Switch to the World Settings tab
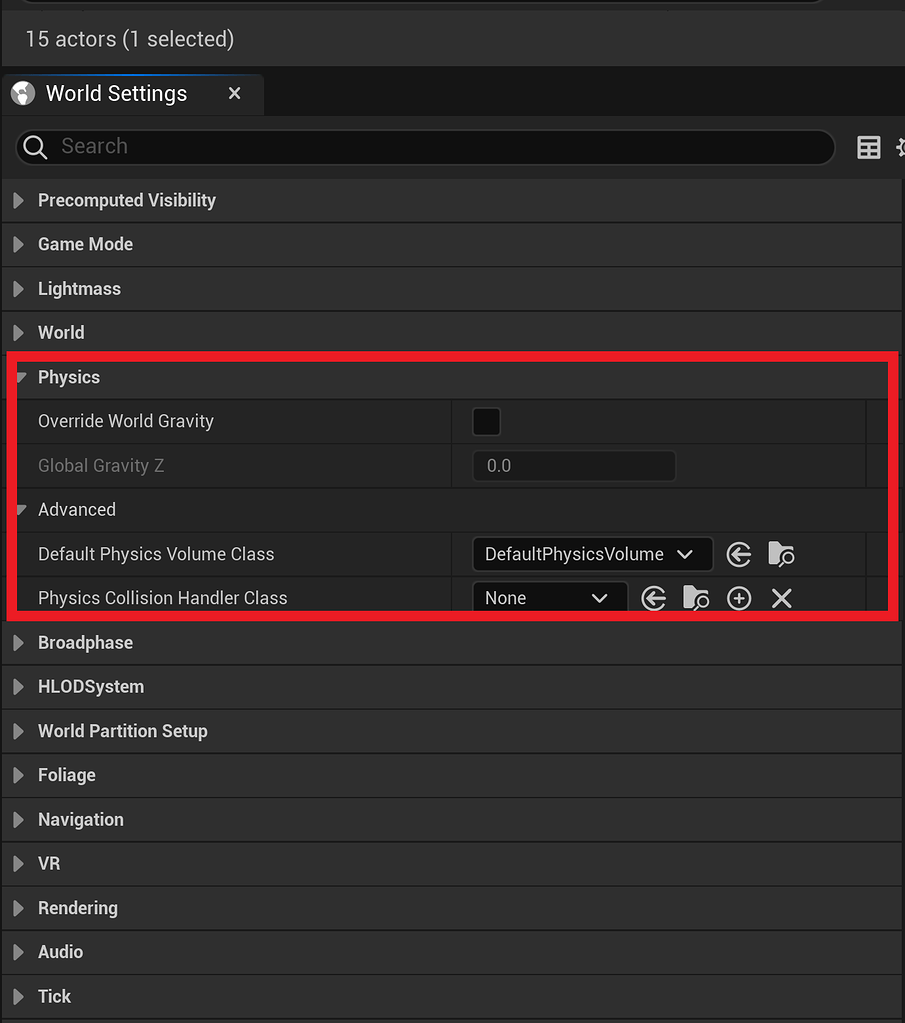This screenshot has height=1023, width=905. click(x=115, y=93)
